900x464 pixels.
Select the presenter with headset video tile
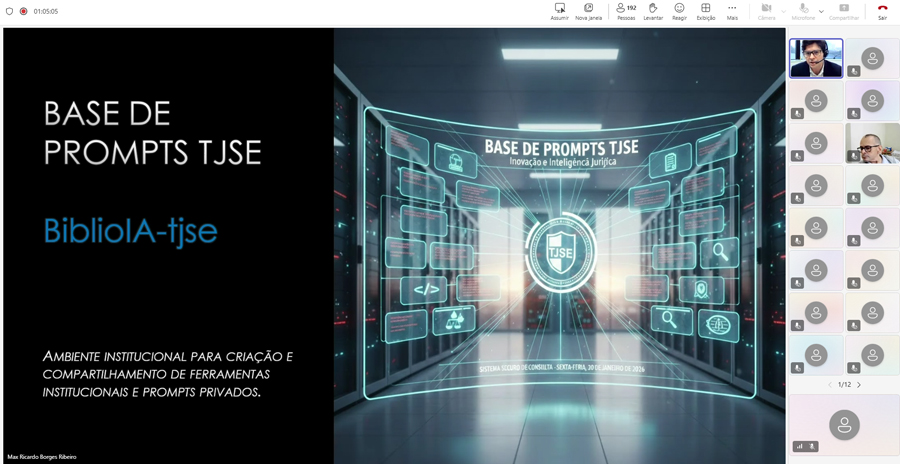(816, 58)
